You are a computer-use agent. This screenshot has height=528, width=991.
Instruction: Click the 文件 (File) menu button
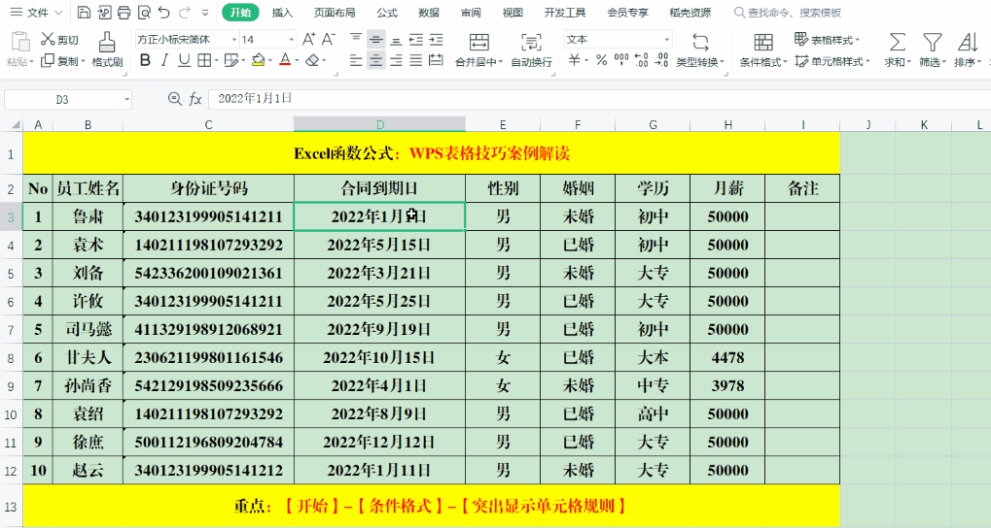pos(37,13)
